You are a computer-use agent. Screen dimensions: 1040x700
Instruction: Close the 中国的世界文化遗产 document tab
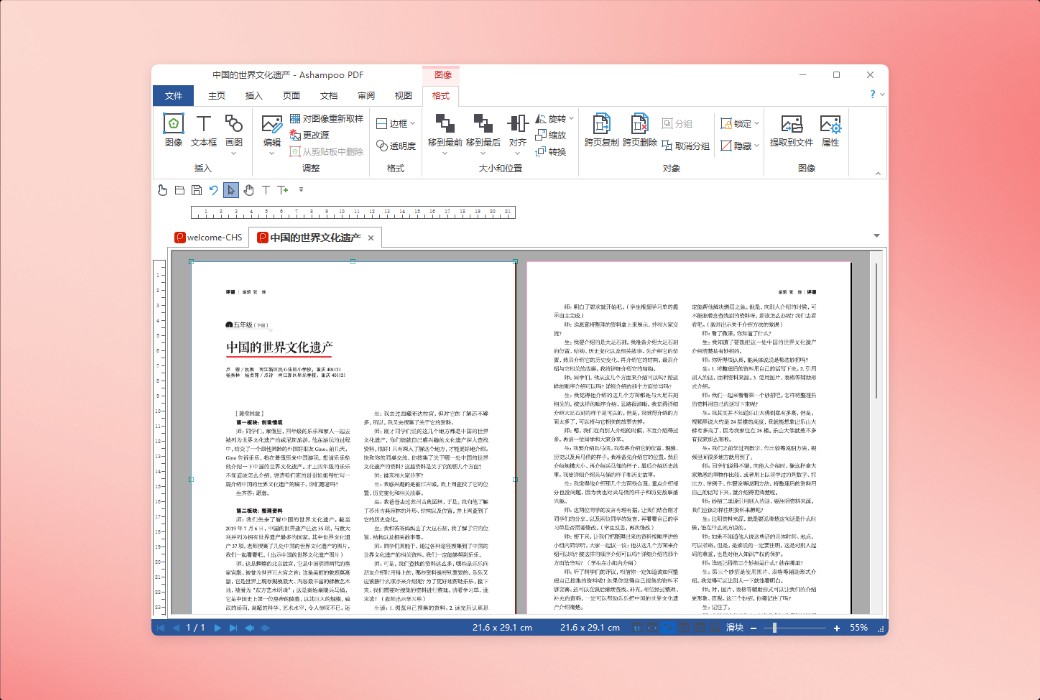point(370,238)
